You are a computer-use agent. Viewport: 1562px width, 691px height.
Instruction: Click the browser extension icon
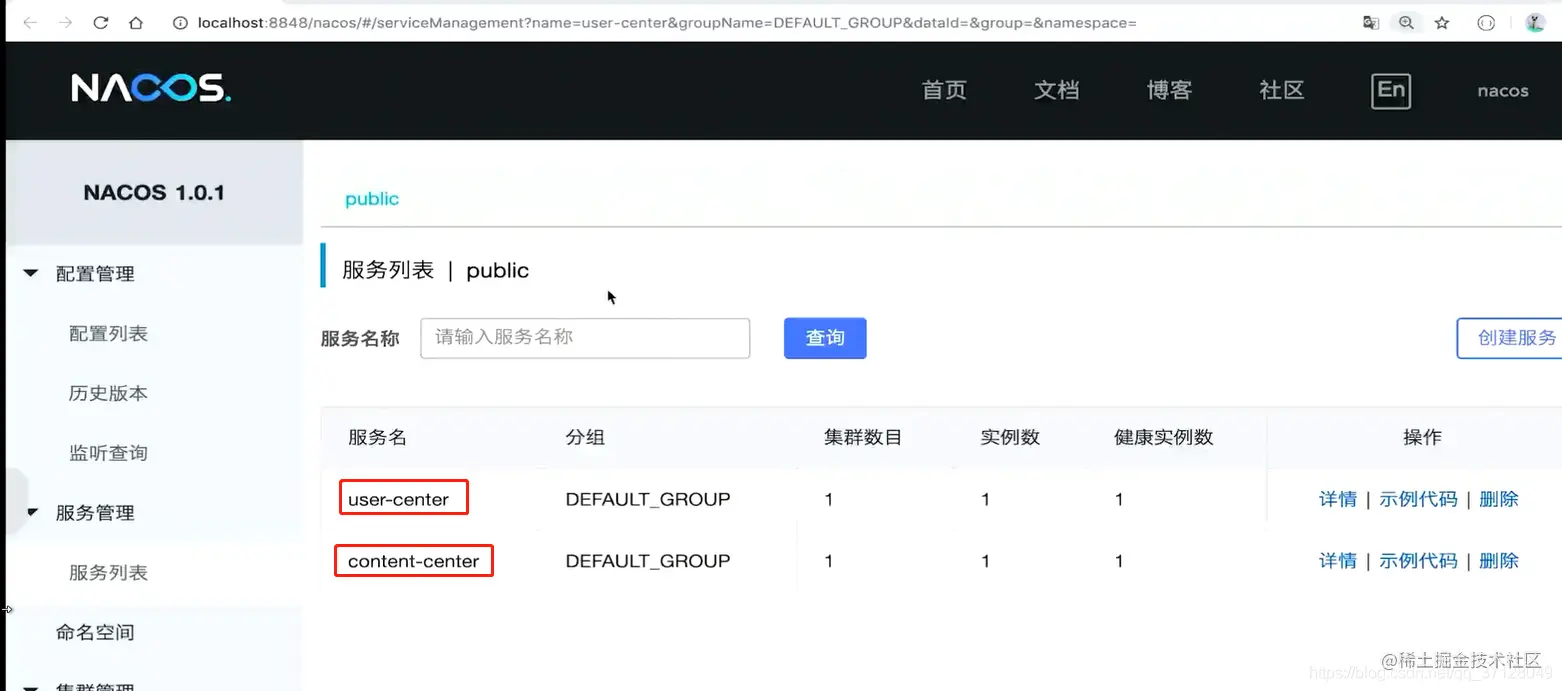pos(1486,23)
